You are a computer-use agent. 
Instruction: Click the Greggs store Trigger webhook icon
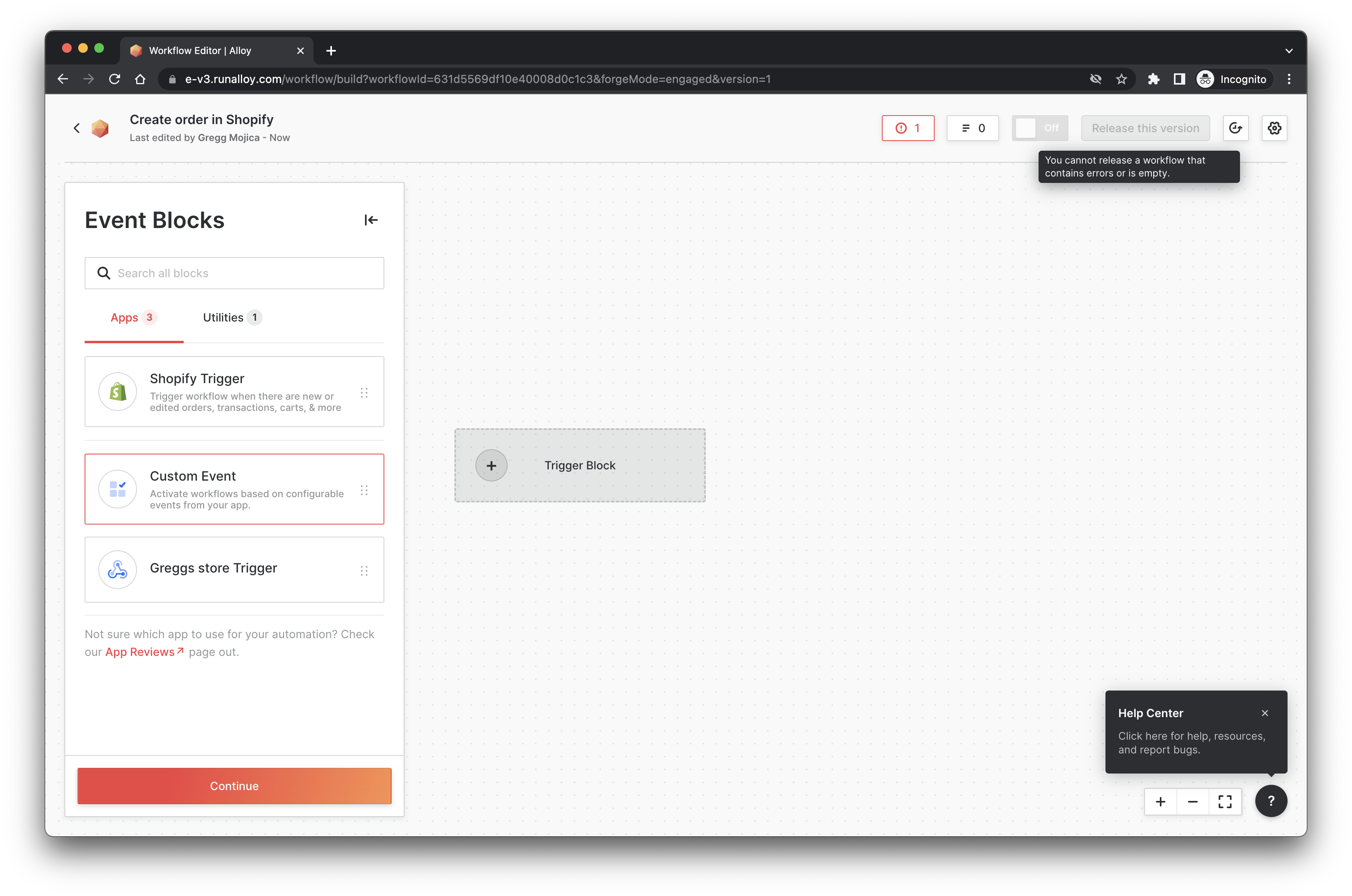[x=118, y=570]
